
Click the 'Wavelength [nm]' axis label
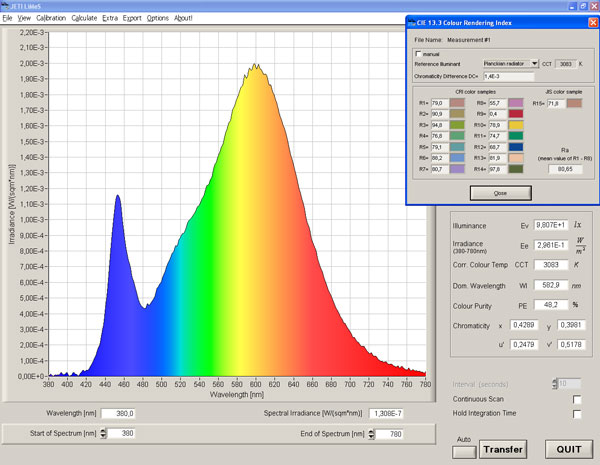click(237, 395)
